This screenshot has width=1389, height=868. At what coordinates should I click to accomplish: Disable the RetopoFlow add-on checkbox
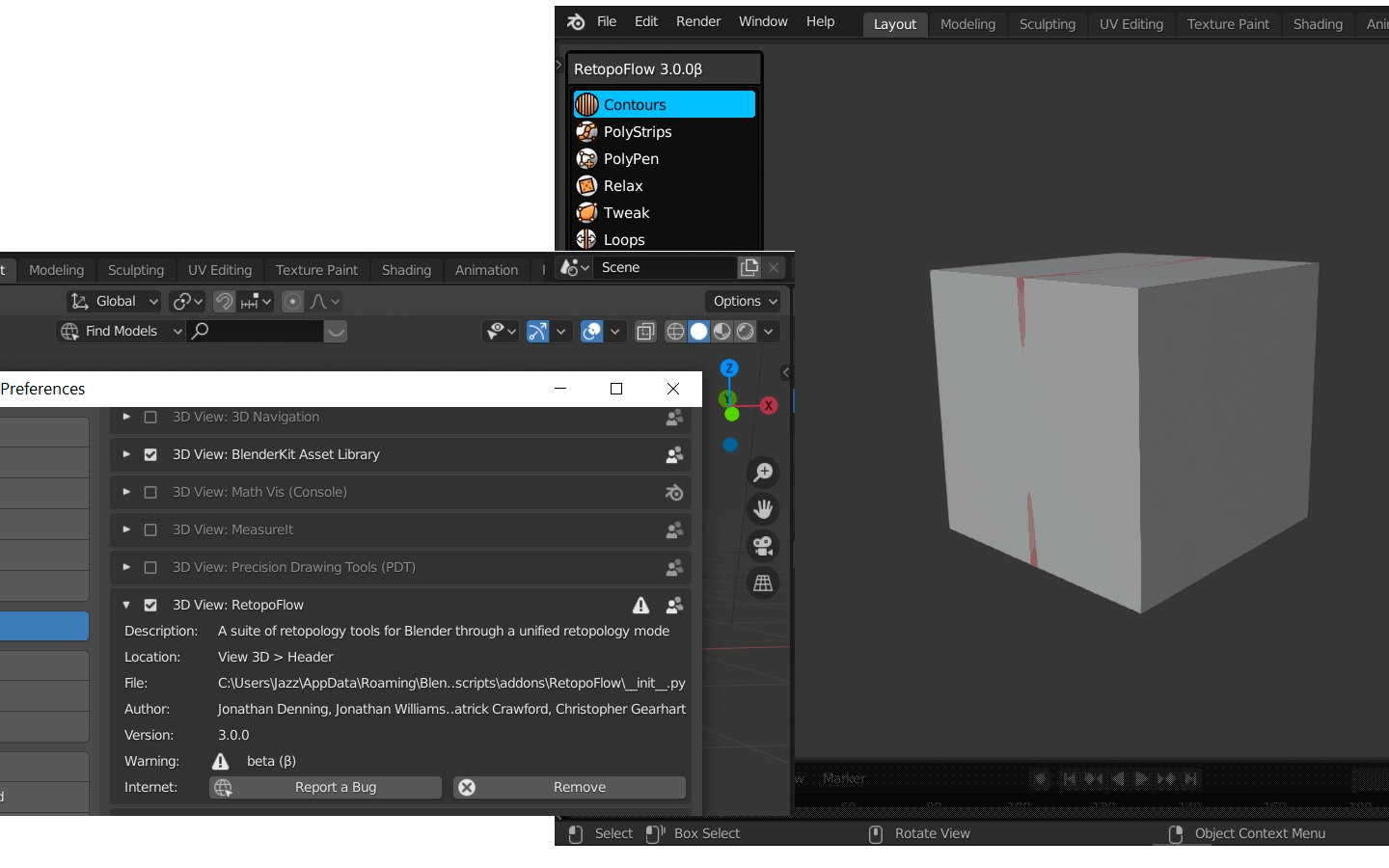point(150,605)
